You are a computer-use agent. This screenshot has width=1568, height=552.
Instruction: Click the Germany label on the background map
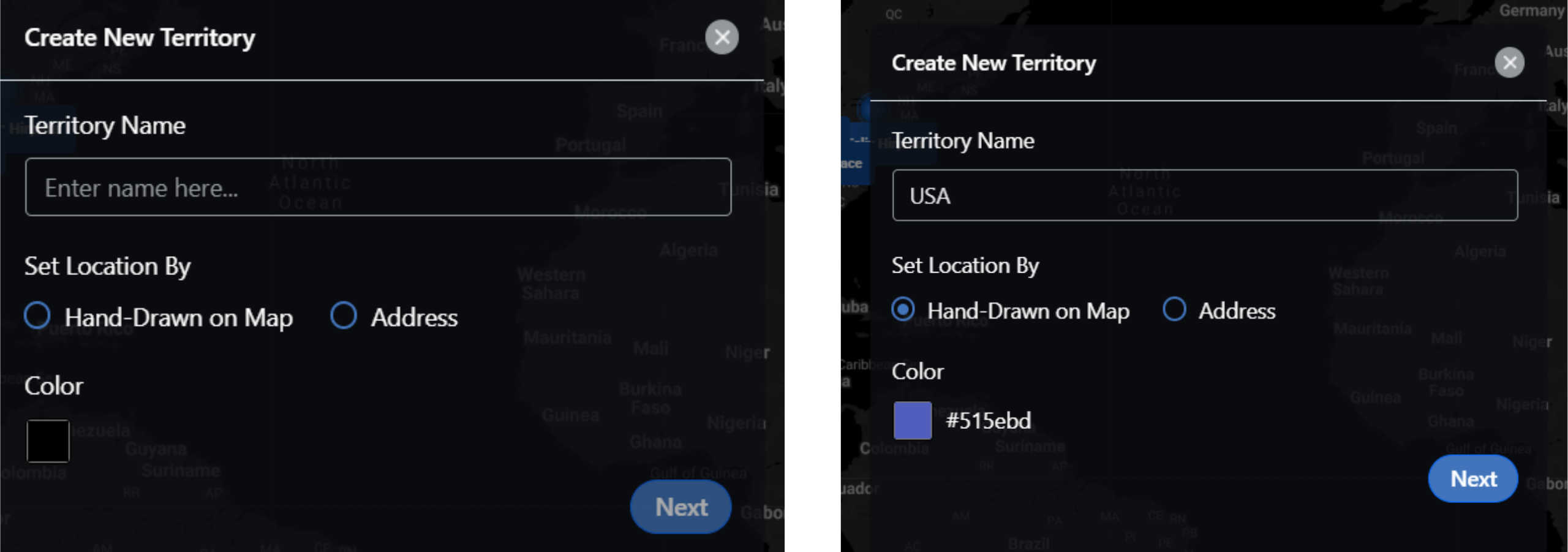[x=1530, y=10]
